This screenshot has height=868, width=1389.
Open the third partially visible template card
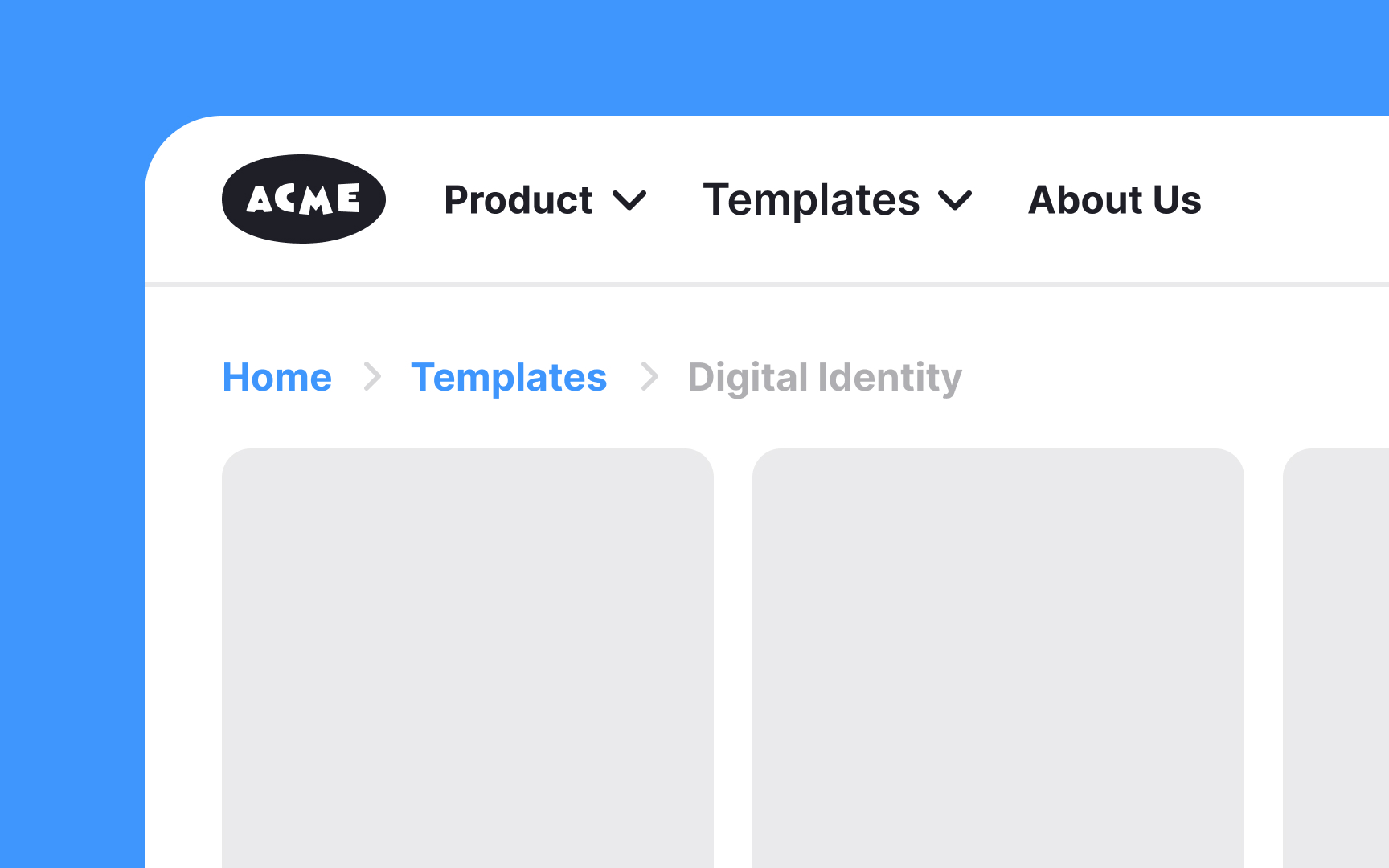pyautogui.click(x=1336, y=658)
